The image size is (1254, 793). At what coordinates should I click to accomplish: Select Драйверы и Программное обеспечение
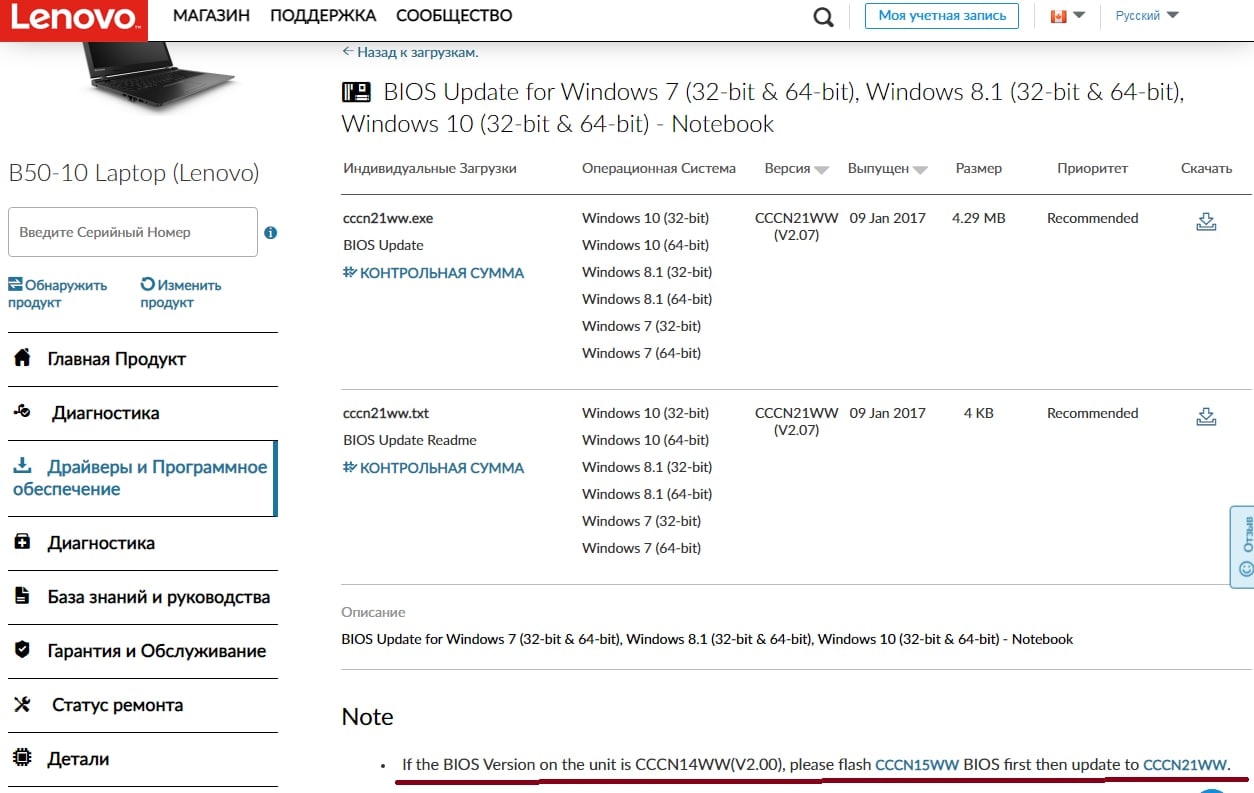pyautogui.click(x=143, y=478)
